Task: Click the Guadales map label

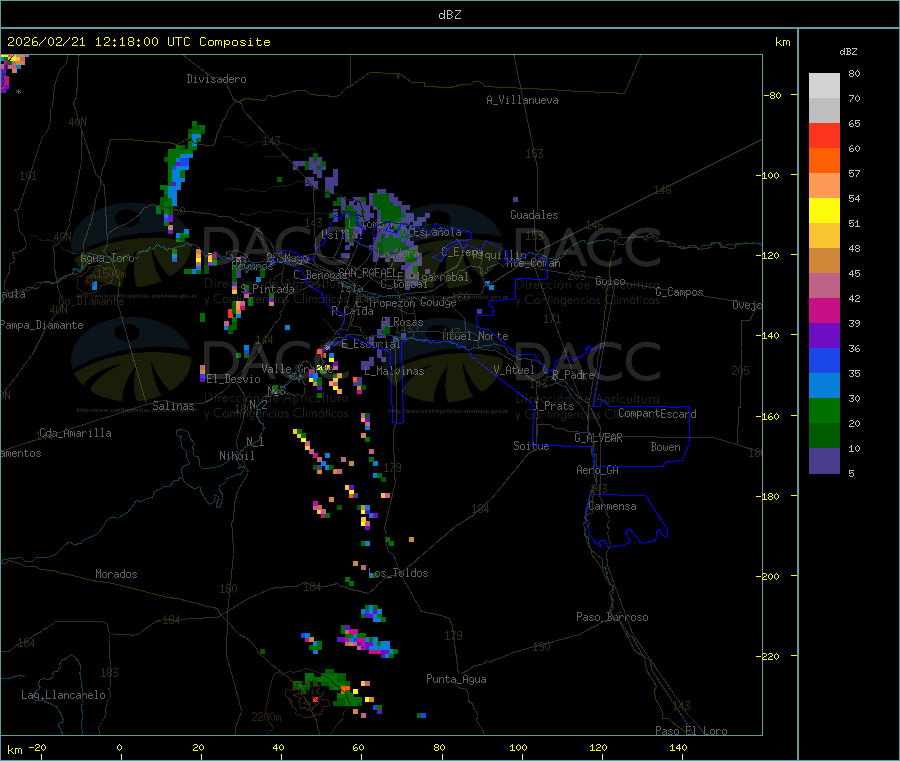Action: click(x=534, y=215)
